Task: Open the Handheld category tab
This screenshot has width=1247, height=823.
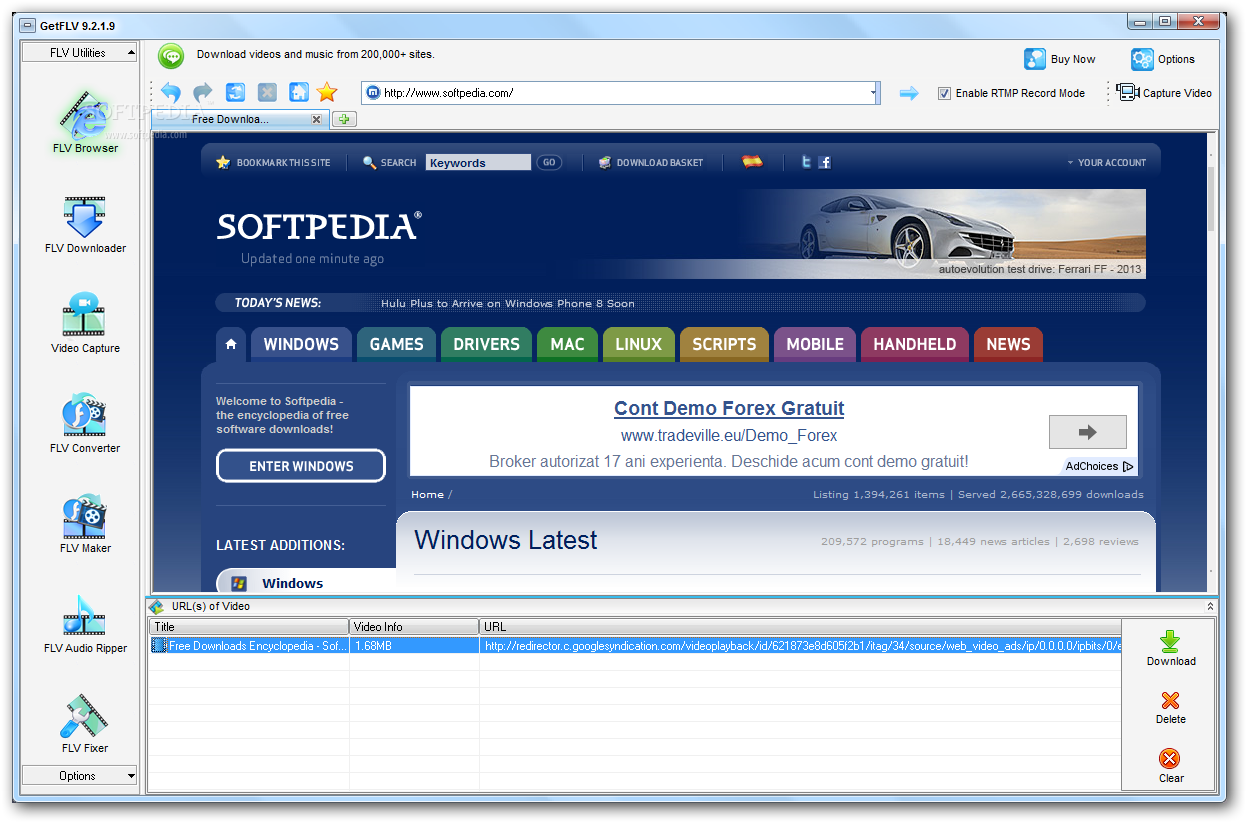Action: point(915,344)
